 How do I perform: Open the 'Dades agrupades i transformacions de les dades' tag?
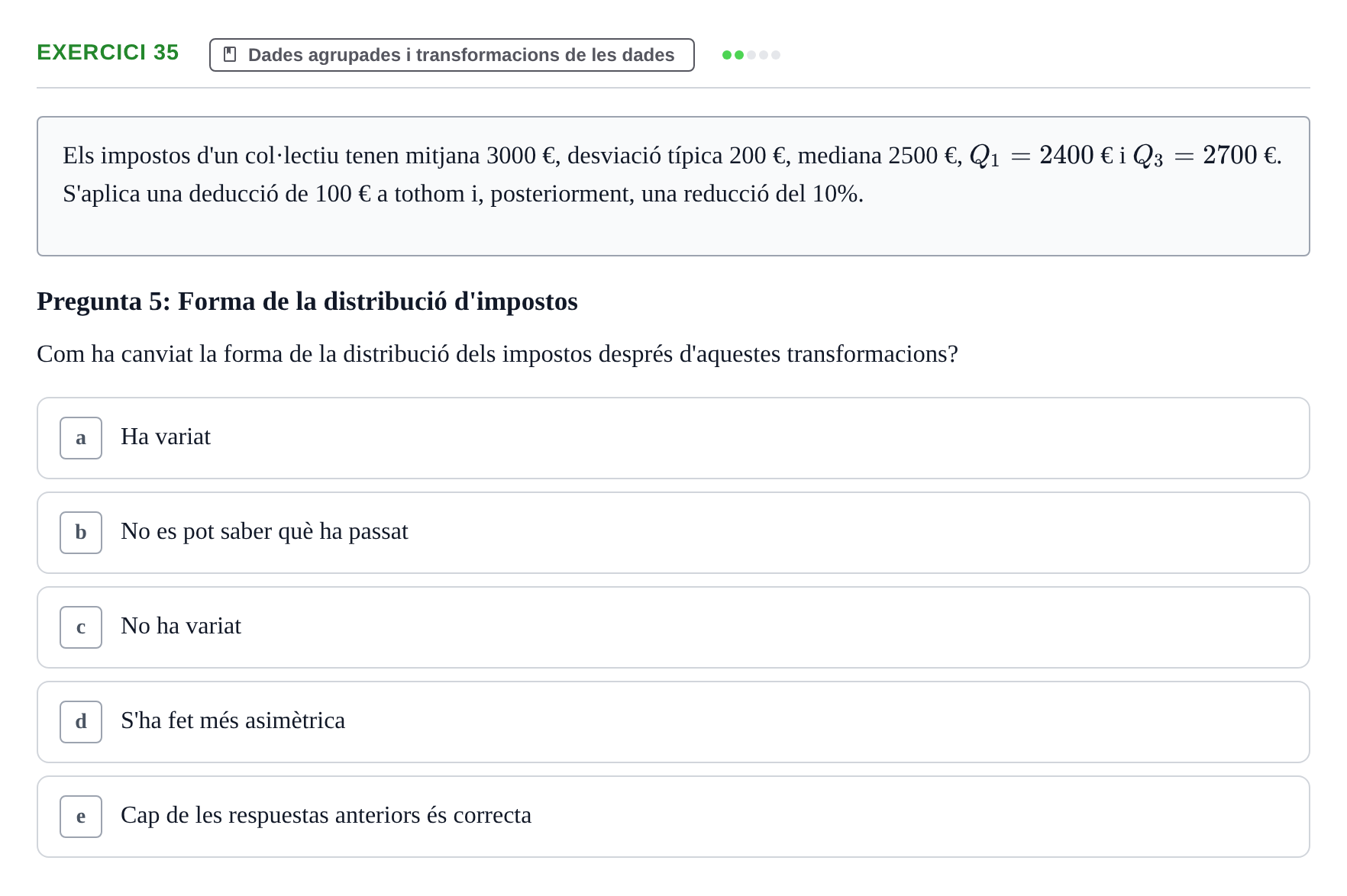(452, 55)
